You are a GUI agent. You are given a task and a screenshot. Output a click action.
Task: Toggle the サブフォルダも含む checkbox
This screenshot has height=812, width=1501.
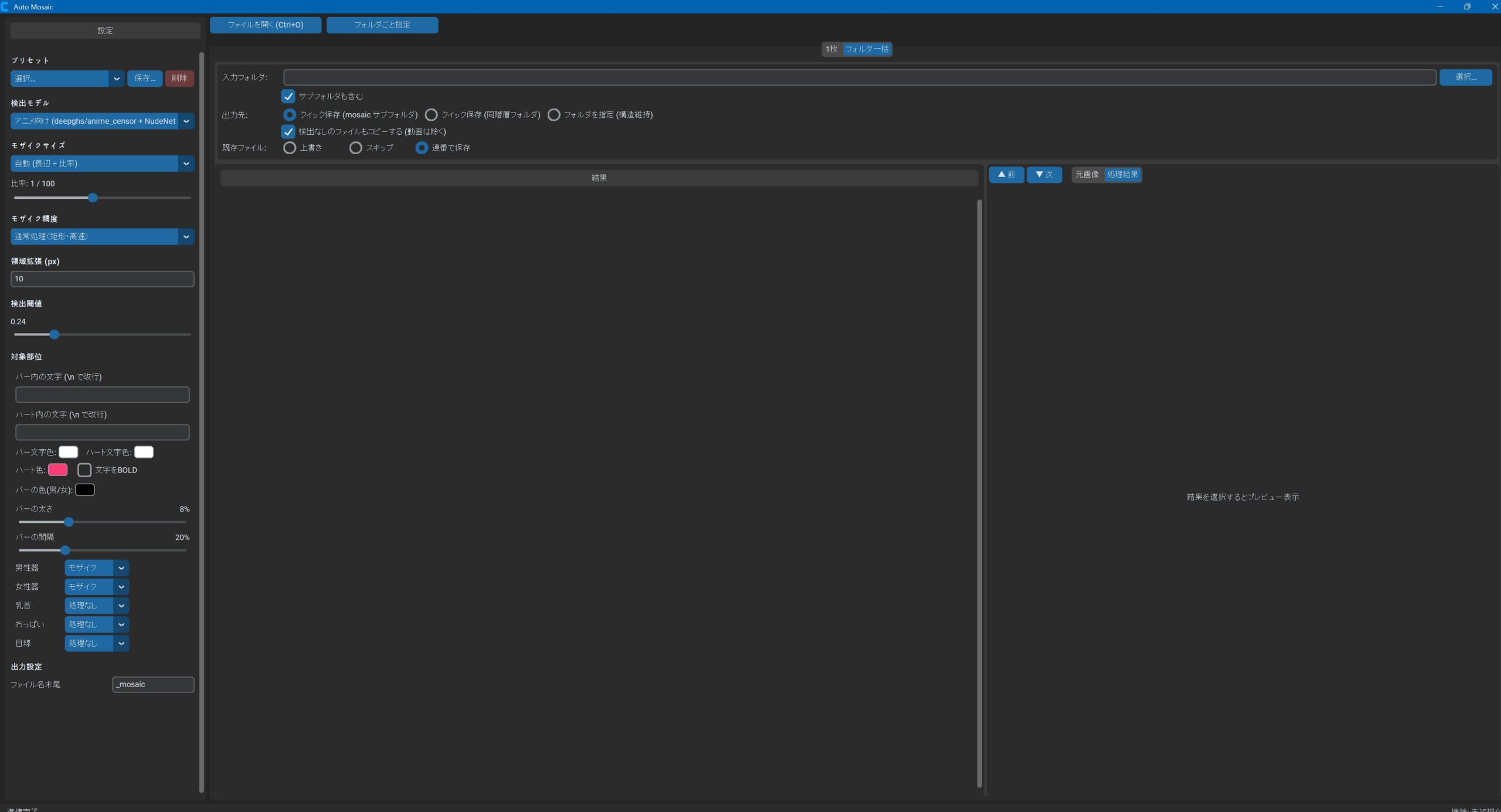pyautogui.click(x=288, y=96)
